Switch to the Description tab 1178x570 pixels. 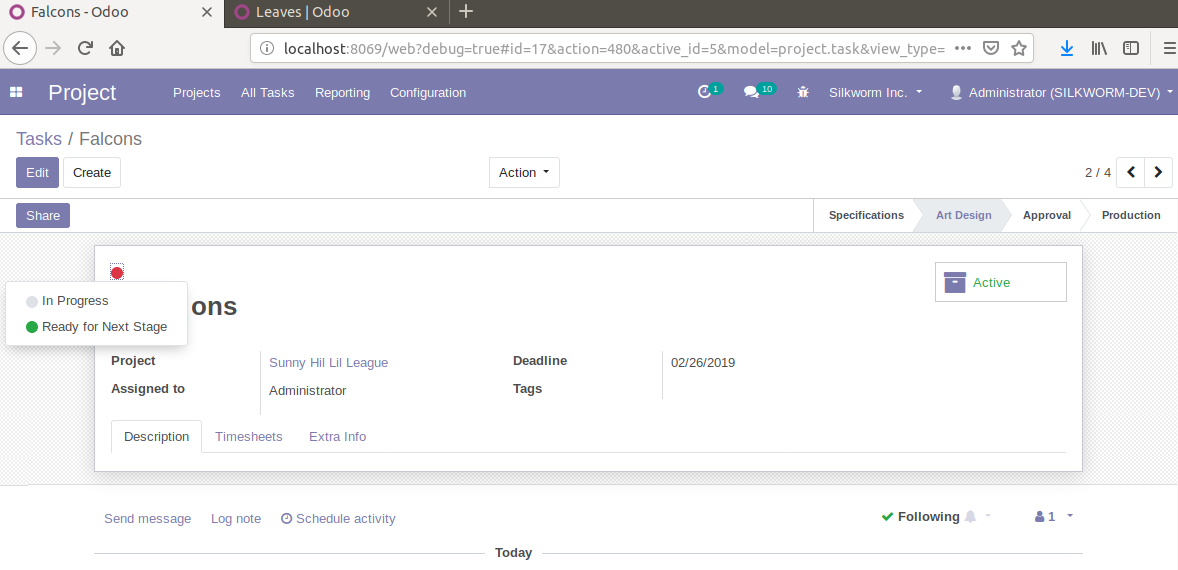point(156,436)
